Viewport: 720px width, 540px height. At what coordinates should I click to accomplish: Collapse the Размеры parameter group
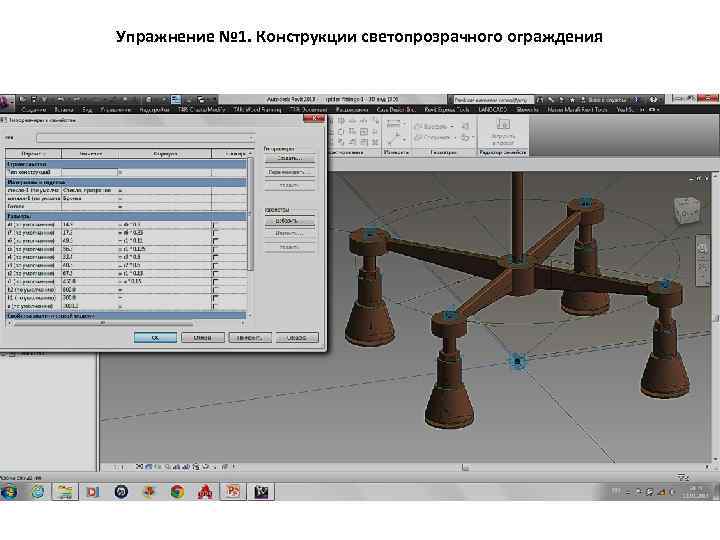click(x=126, y=216)
